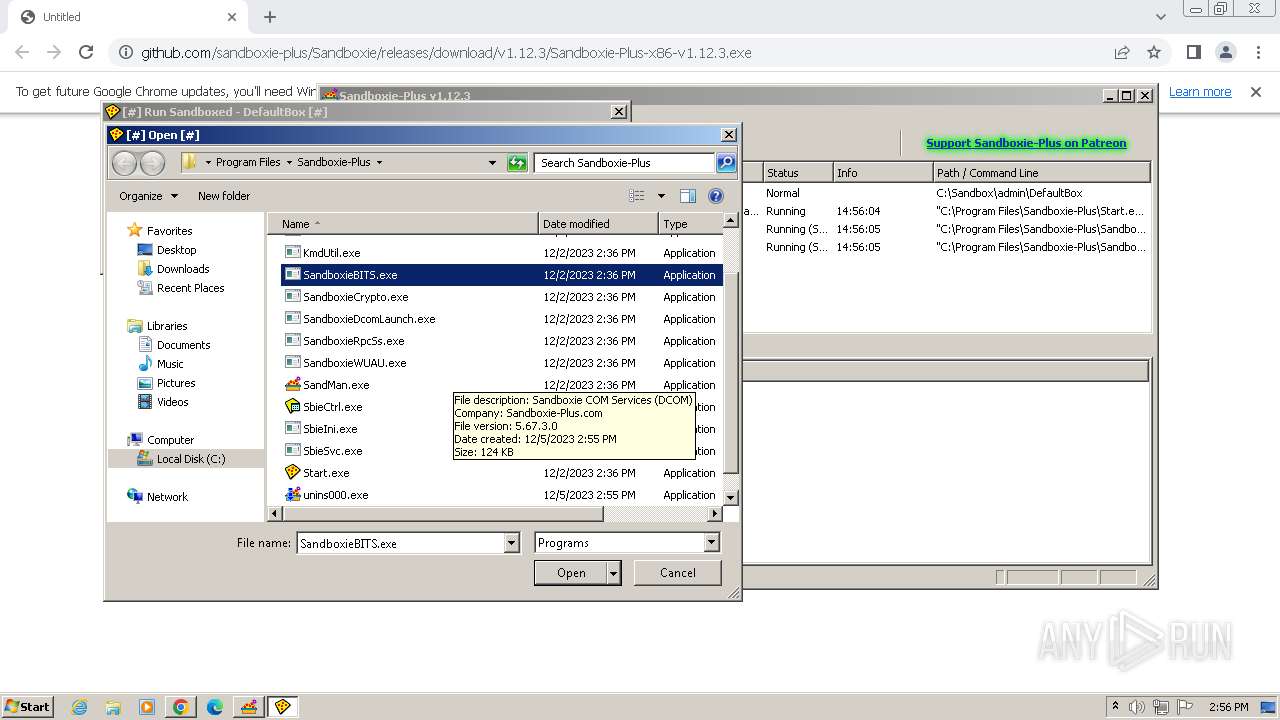Open dialog help icon
The height and width of the screenshot is (720, 1280).
[716, 196]
